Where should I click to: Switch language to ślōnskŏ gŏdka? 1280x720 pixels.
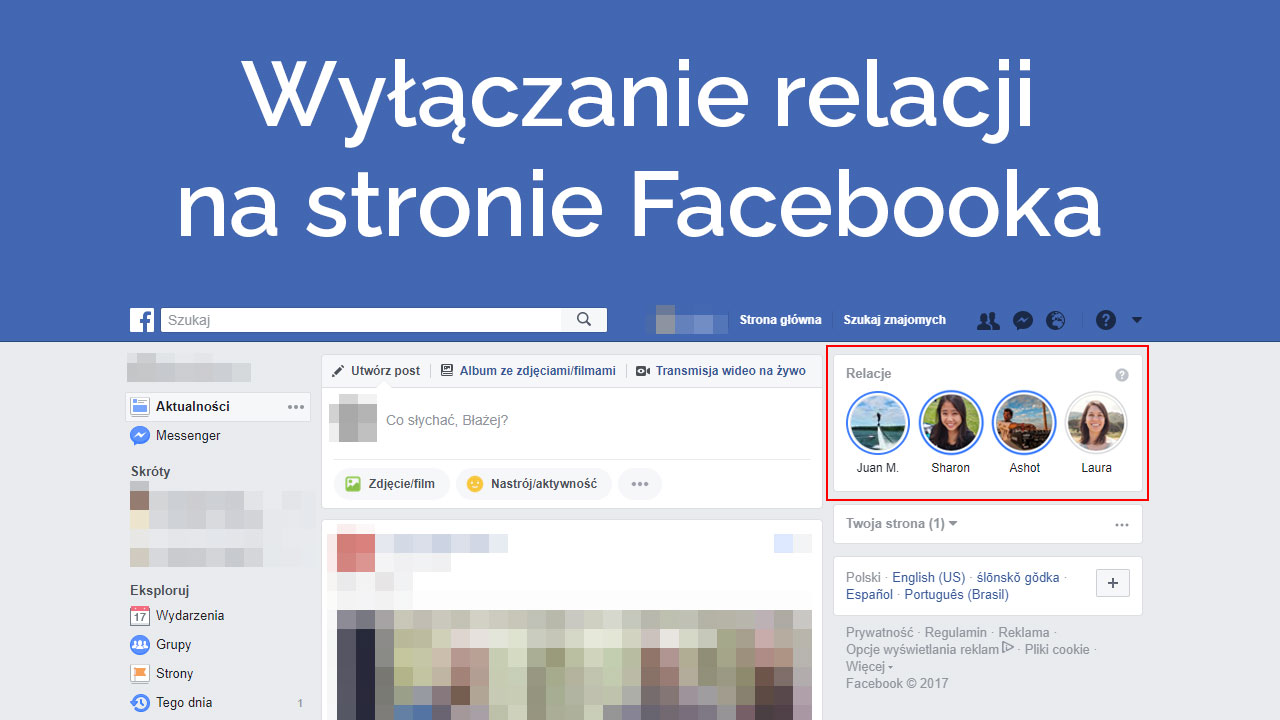point(1018,578)
